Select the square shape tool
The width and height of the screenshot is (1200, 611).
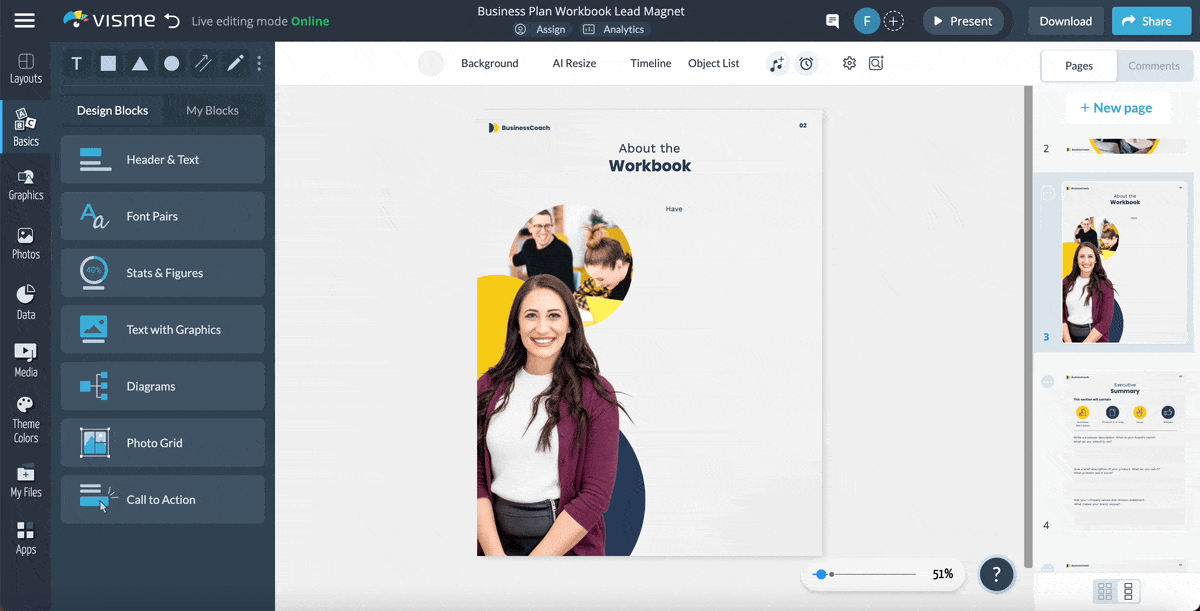tap(108, 63)
